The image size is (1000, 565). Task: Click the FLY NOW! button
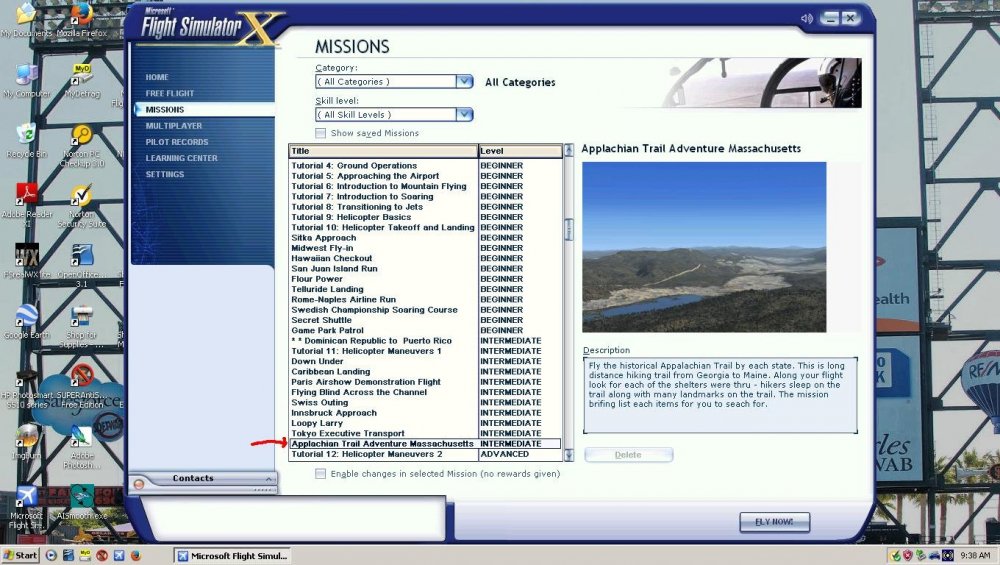pyautogui.click(x=774, y=522)
